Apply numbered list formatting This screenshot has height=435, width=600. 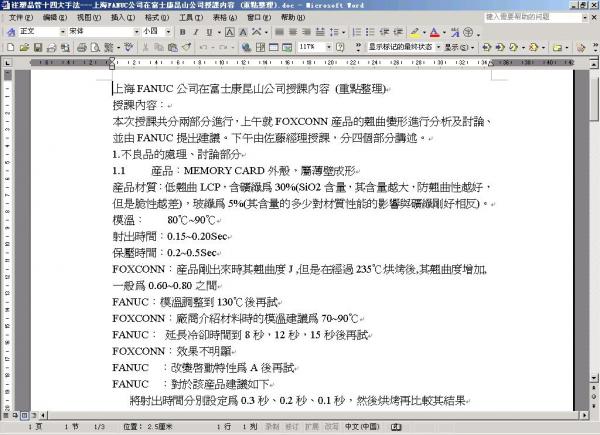coord(356,32)
